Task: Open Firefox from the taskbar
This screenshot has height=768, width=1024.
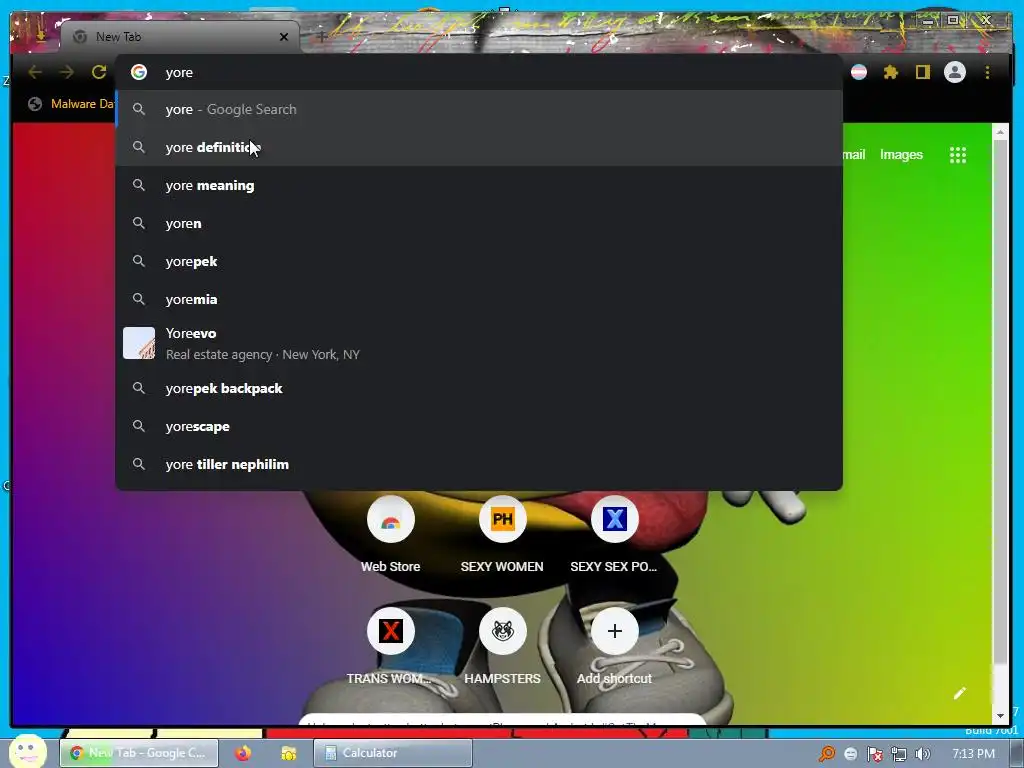Action: point(243,753)
